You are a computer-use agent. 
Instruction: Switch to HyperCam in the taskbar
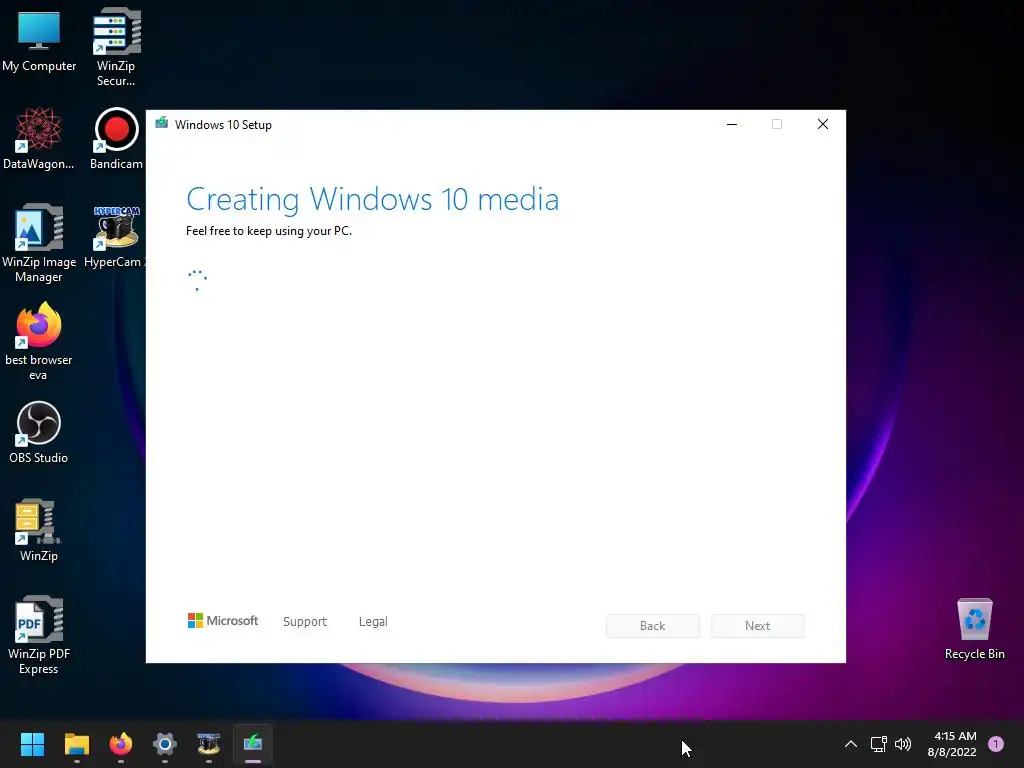coord(208,744)
